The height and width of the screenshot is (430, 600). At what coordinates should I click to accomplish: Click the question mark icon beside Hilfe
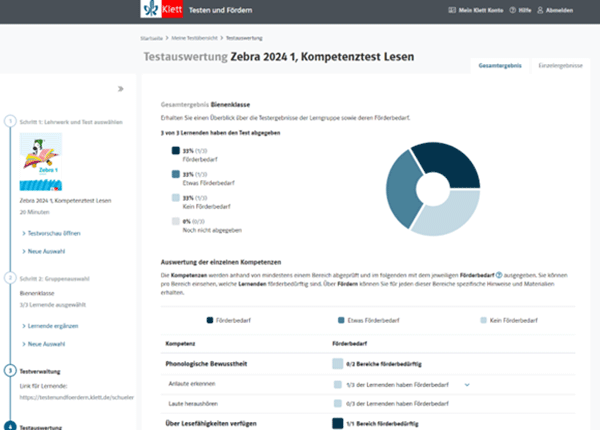click(x=513, y=10)
